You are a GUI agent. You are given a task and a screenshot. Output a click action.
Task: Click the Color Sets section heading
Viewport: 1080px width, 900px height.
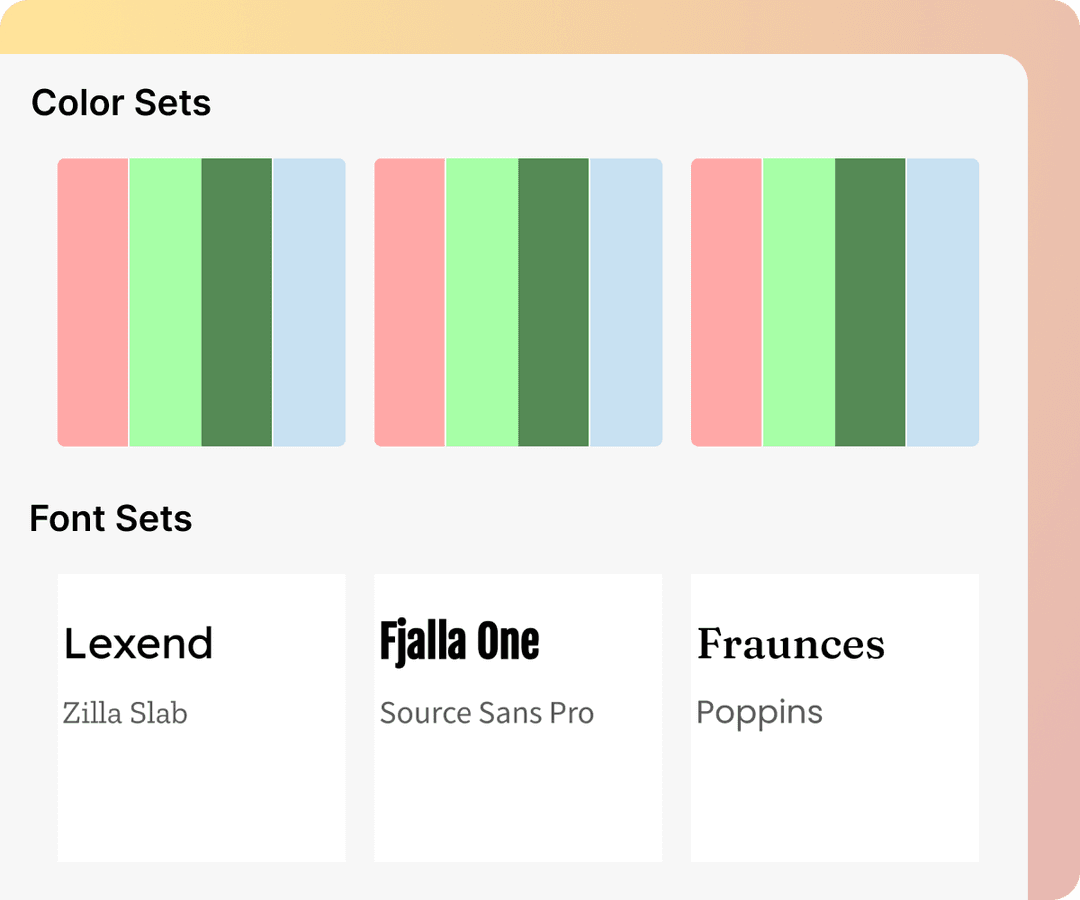(x=121, y=103)
